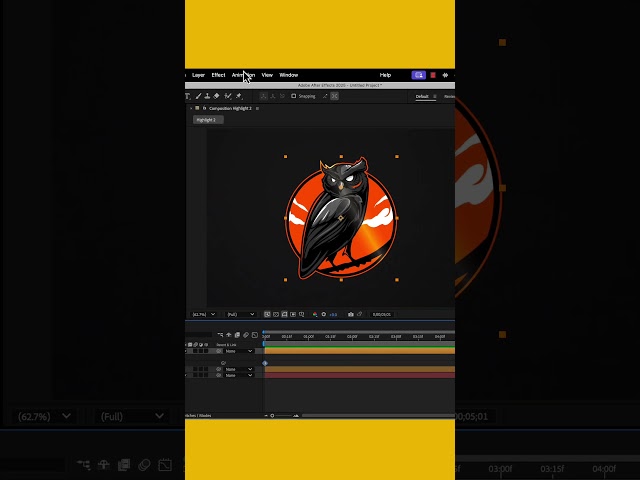Enable Motion Blur timeline icon
640x480 pixels.
click(x=246, y=335)
